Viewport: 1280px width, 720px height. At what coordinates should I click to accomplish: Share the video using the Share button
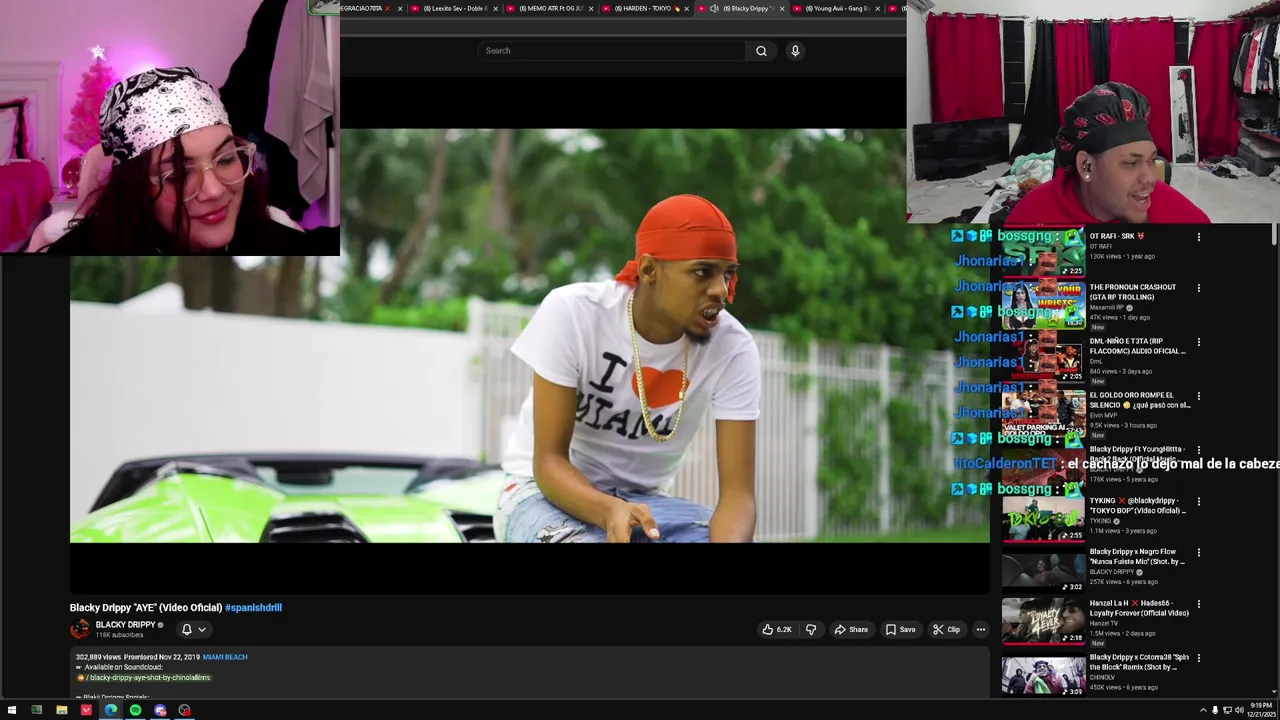click(x=851, y=629)
